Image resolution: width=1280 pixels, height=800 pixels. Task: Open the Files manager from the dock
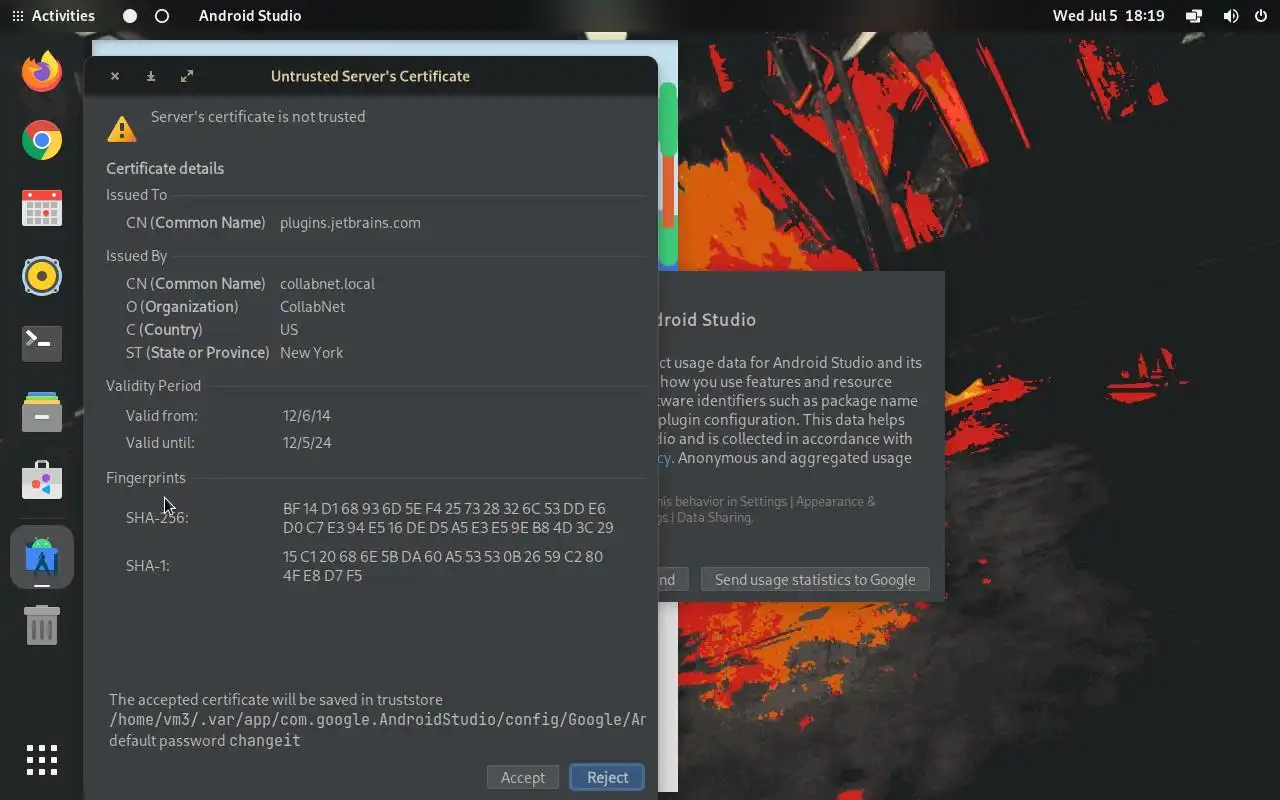(42, 412)
